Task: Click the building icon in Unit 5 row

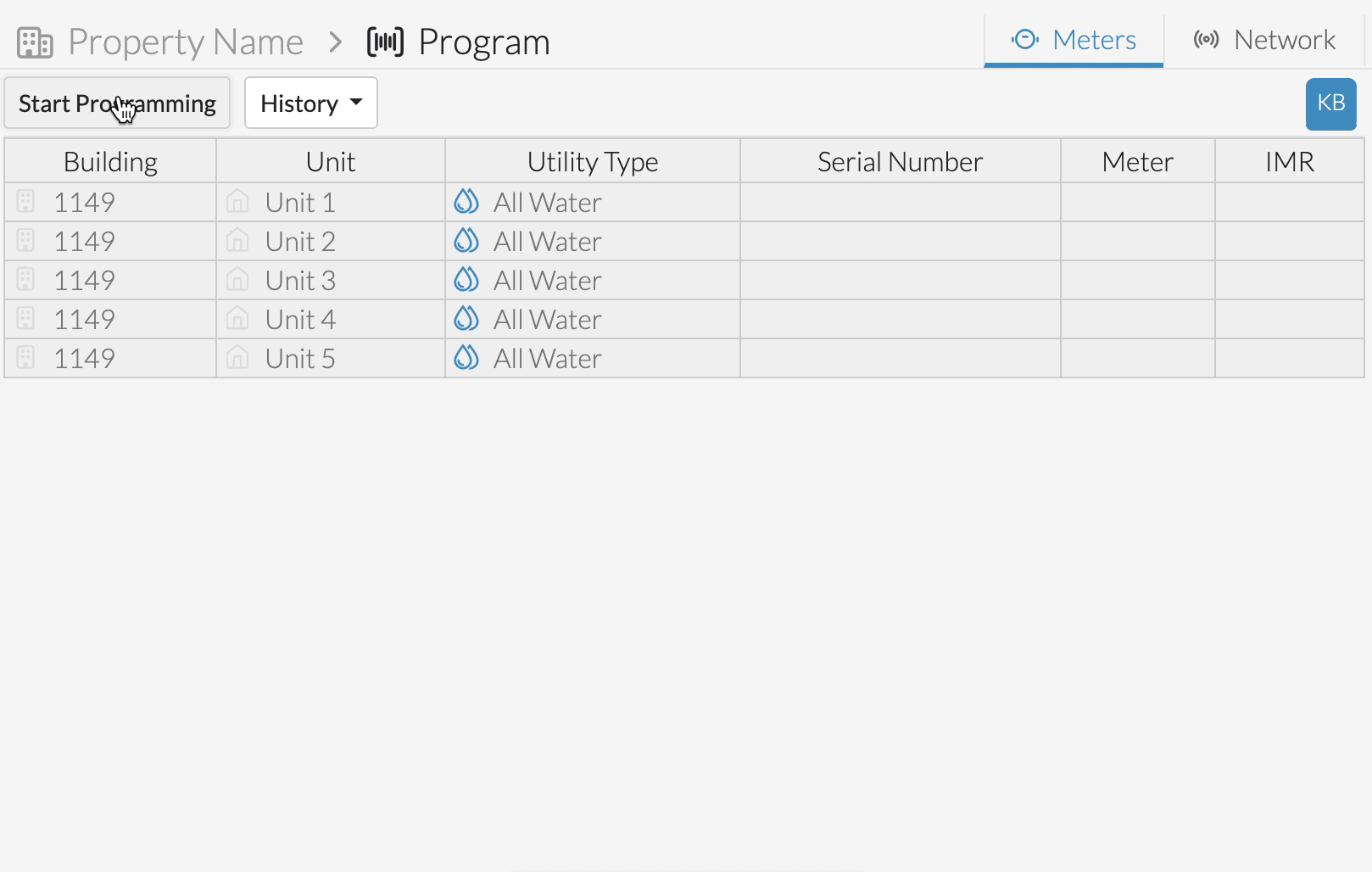Action: coord(25,358)
